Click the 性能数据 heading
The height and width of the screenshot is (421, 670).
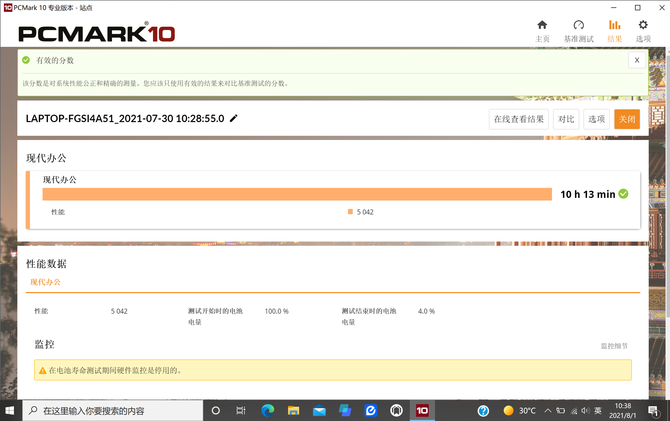pos(46,264)
